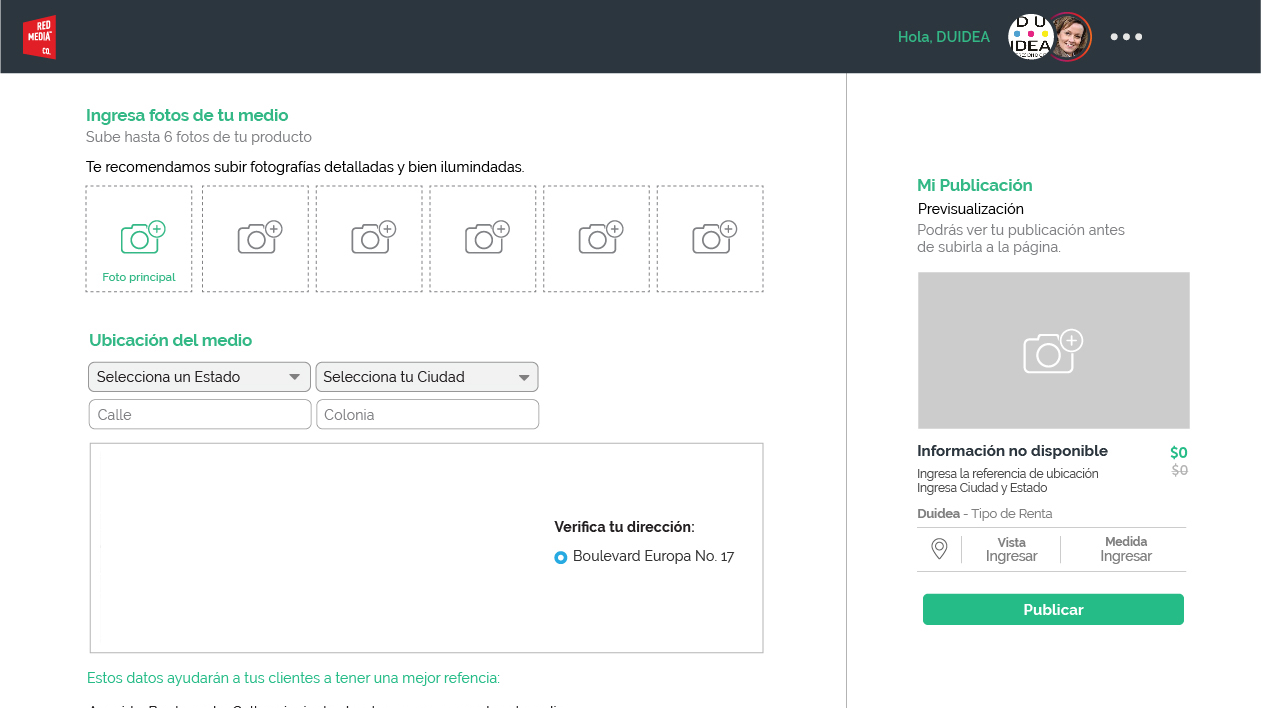This screenshot has width=1261, height=708.
Task: Add a photo in the third upload slot
Action: (369, 239)
